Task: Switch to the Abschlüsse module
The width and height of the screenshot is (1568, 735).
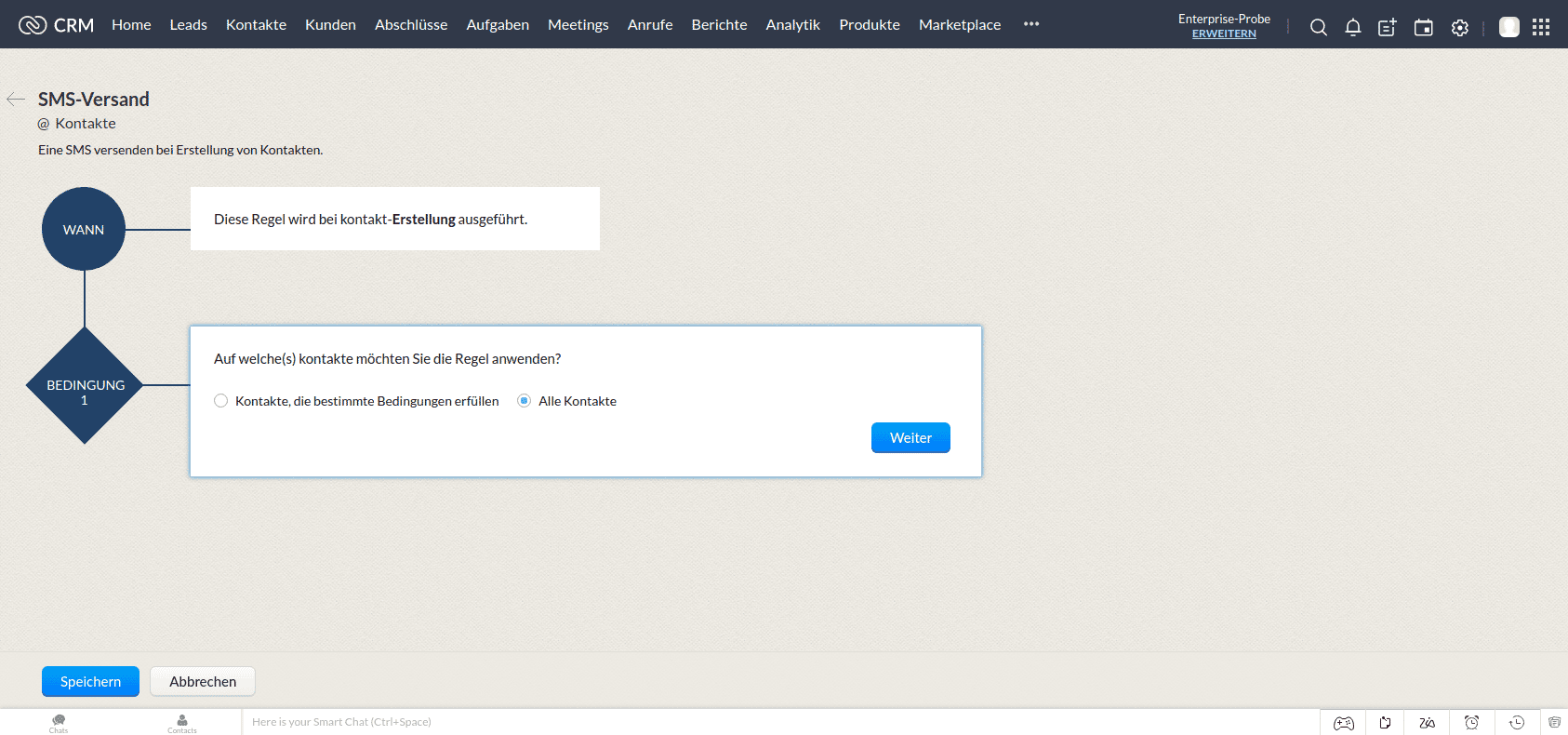Action: tap(411, 25)
